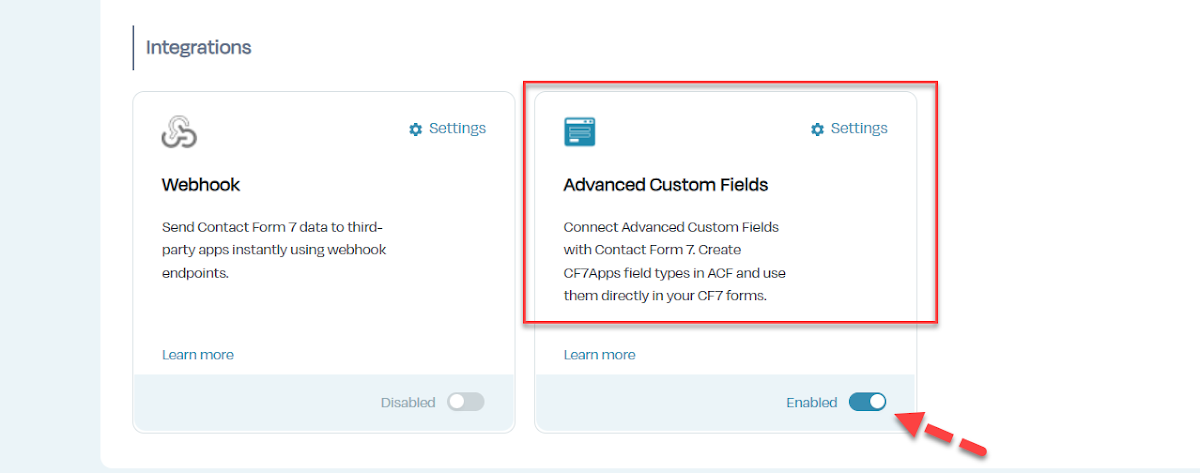Enable the Webhook integration toggle
The image size is (1200, 473).
tap(465, 402)
